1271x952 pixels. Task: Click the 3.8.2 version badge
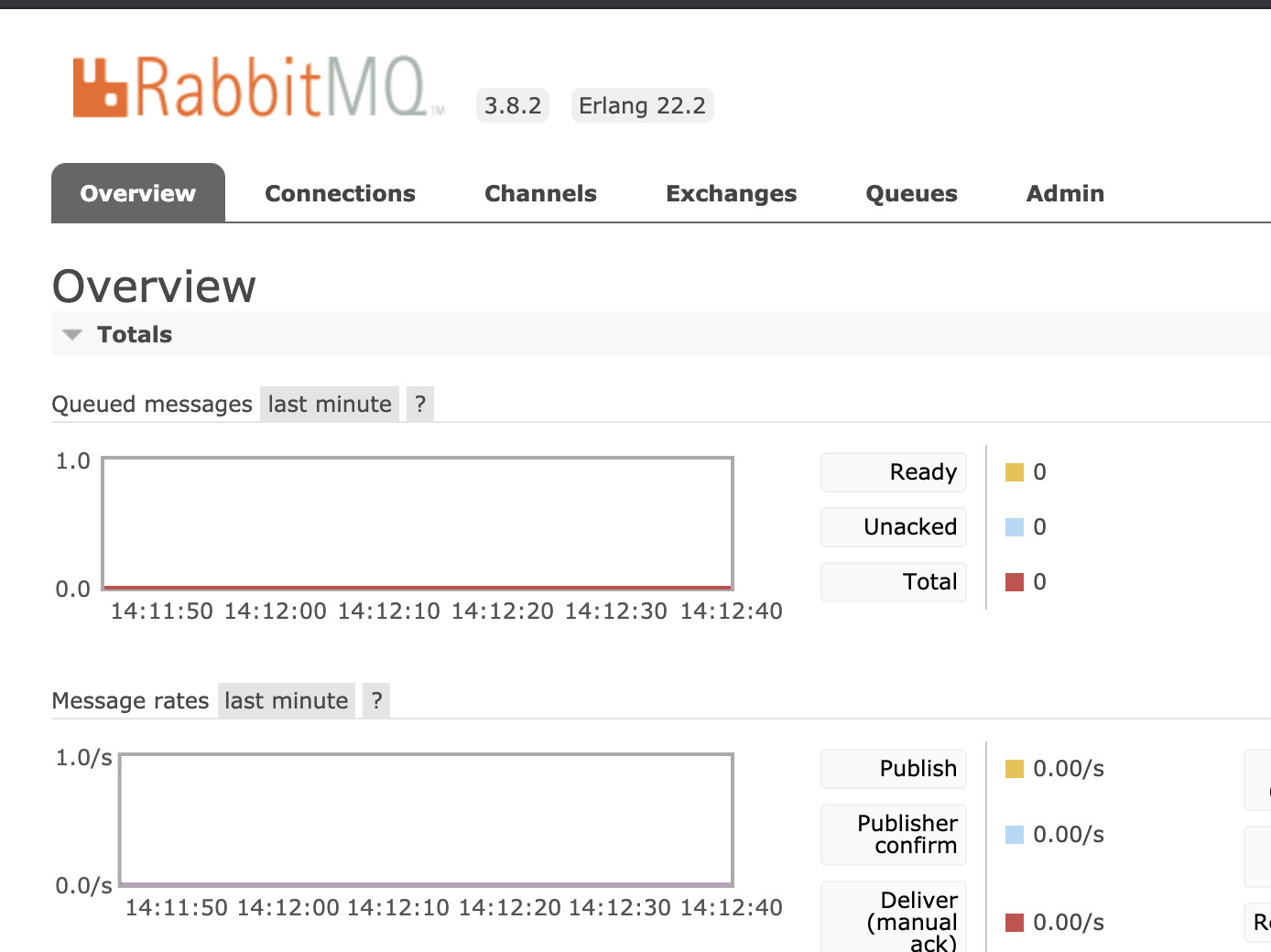513,105
